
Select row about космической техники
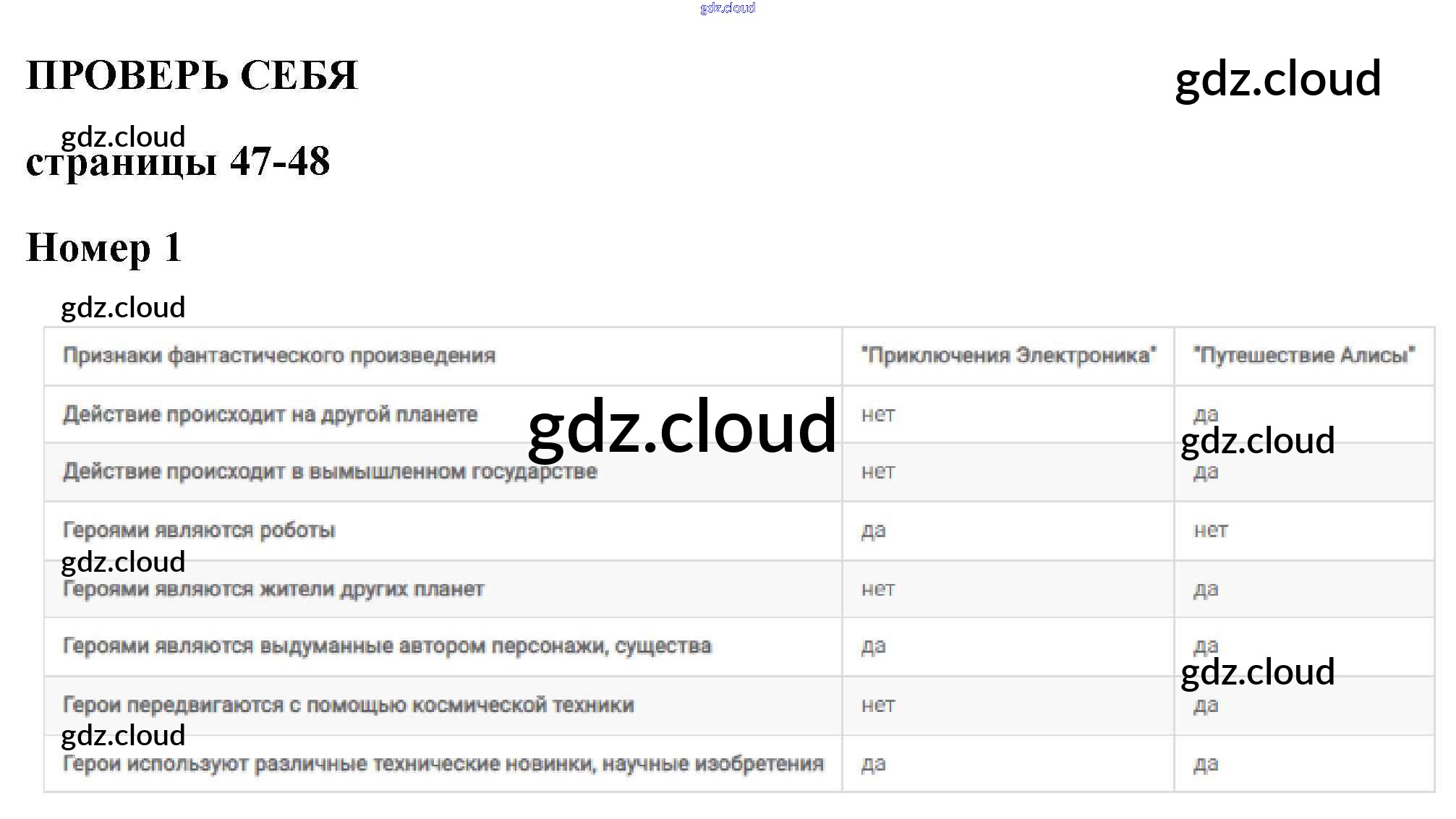point(348,705)
